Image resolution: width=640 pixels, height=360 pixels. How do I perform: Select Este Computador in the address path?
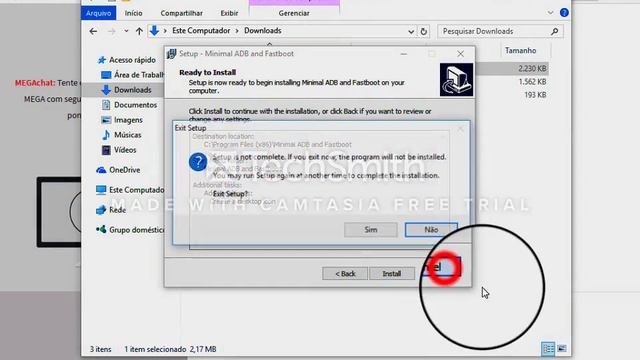[x=201, y=31]
